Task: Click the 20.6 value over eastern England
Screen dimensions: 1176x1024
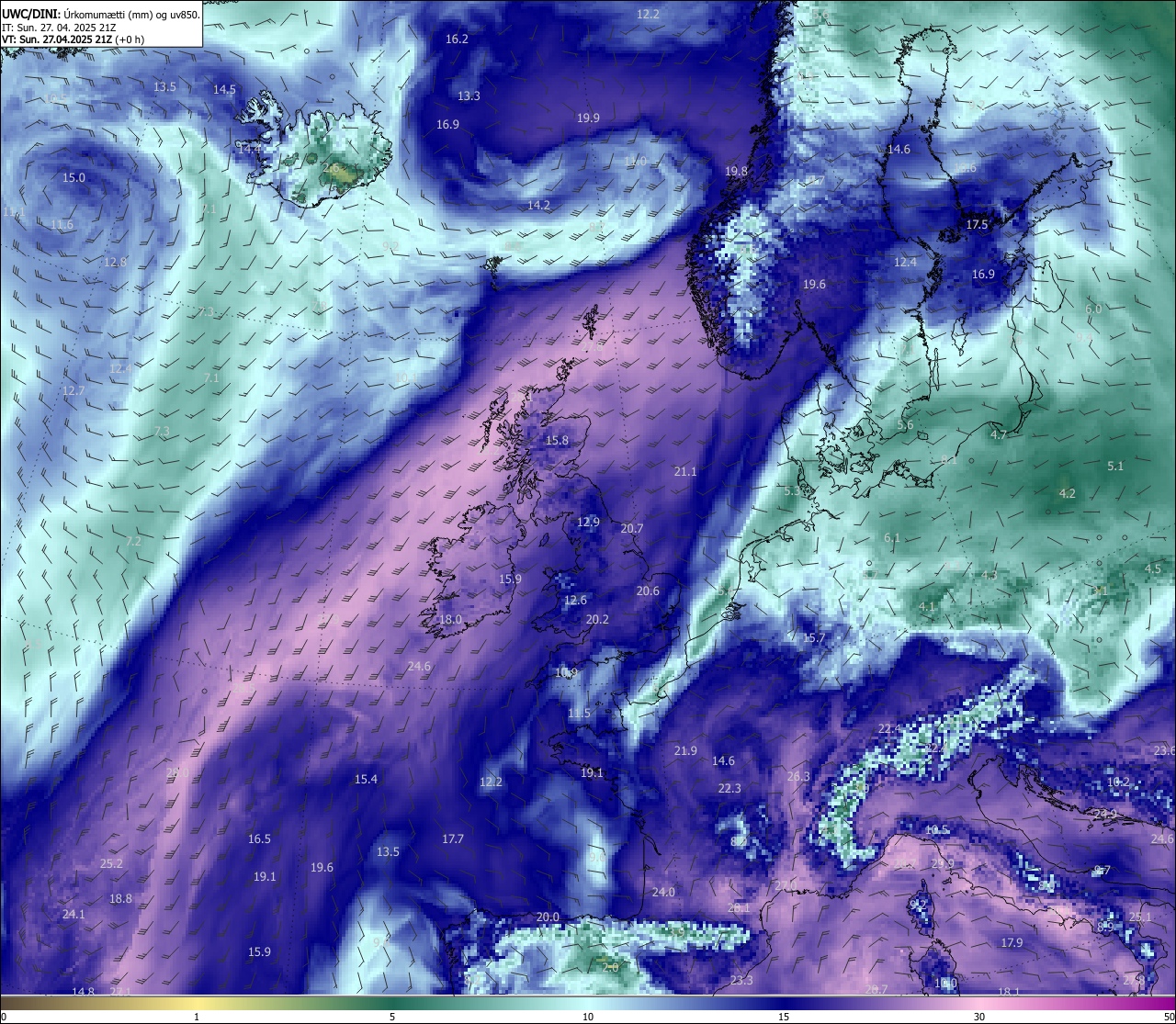Action: click(x=648, y=591)
